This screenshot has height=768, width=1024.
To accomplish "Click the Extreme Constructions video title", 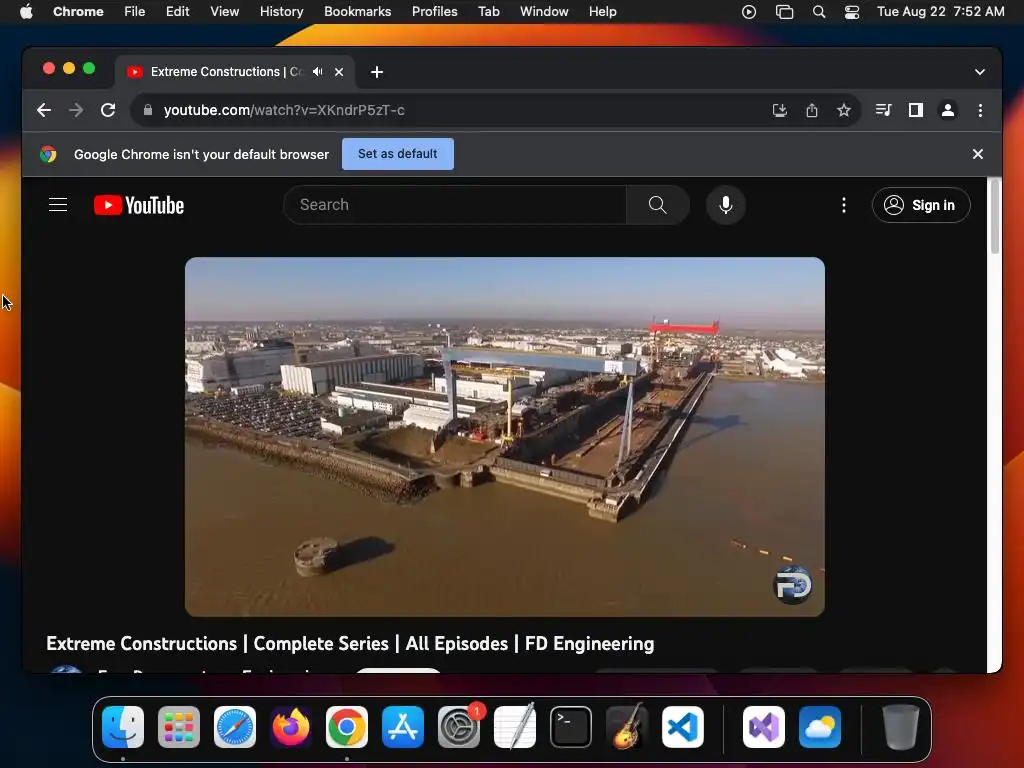I will pyautogui.click(x=350, y=644).
